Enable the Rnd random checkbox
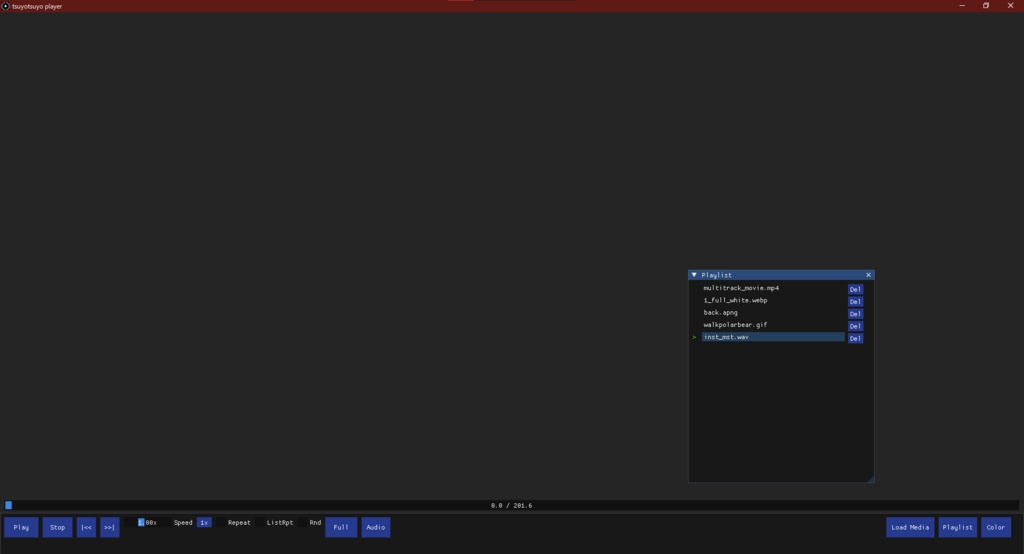Screen dimensions: 1024x554 click(303, 523)
